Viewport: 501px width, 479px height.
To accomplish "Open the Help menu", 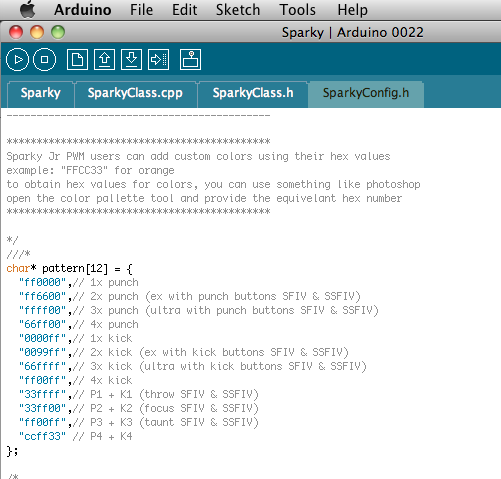I will [x=352, y=10].
